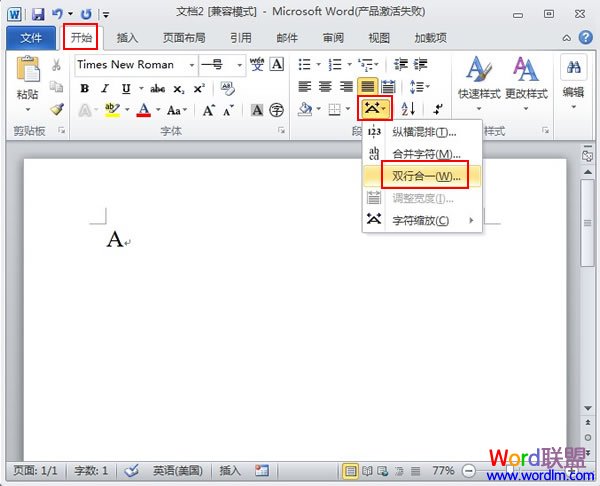Viewport: 600px width, 486px height.
Task: Apply yellow text highlight color
Action: (x=112, y=110)
